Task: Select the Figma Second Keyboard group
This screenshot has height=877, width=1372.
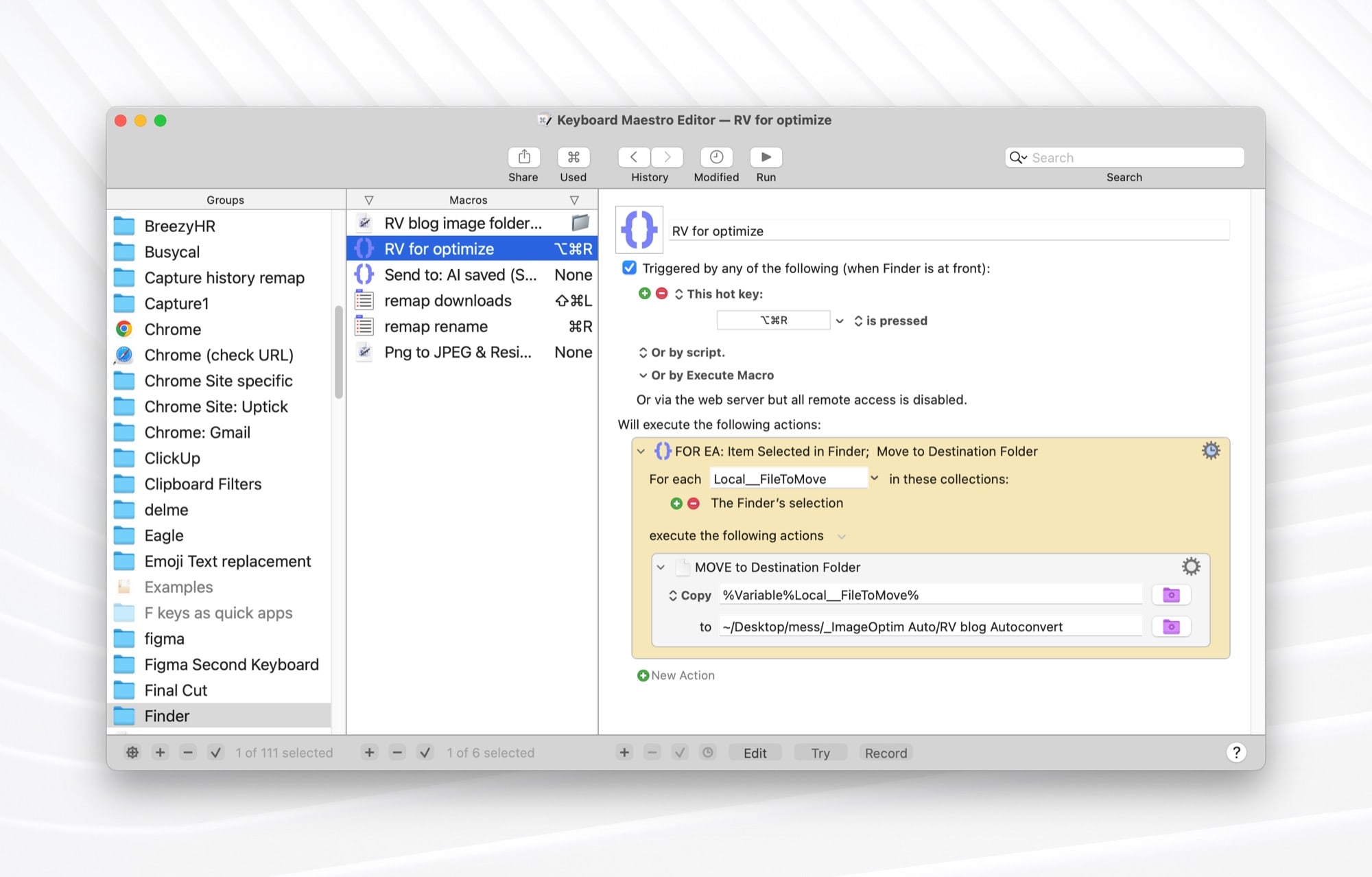Action: [x=220, y=664]
